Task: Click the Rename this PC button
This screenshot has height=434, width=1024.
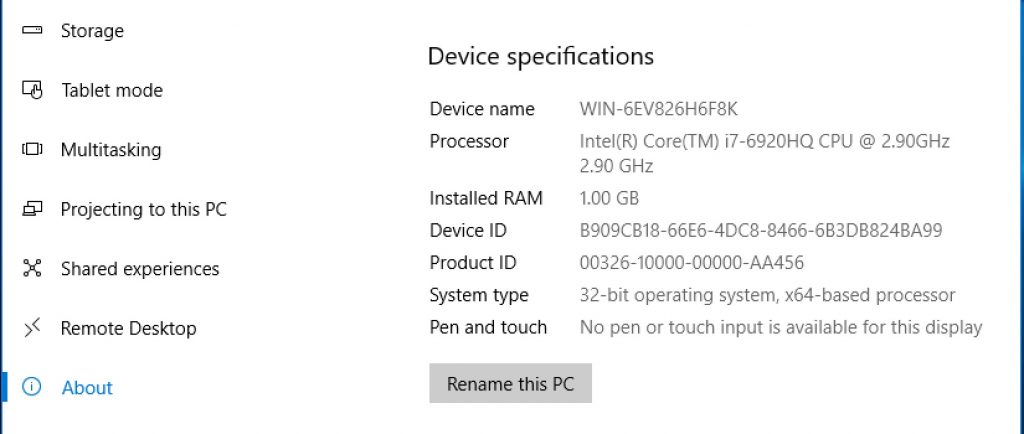Action: click(x=511, y=383)
